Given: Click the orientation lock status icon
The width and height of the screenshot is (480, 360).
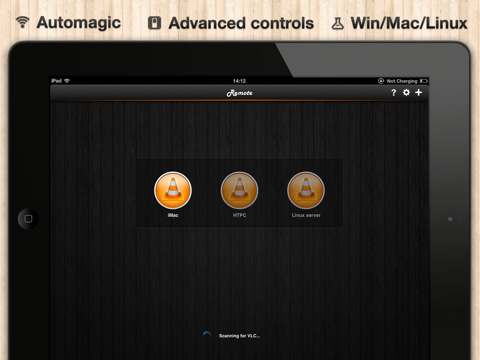Looking at the screenshot, I should click(x=381, y=81).
